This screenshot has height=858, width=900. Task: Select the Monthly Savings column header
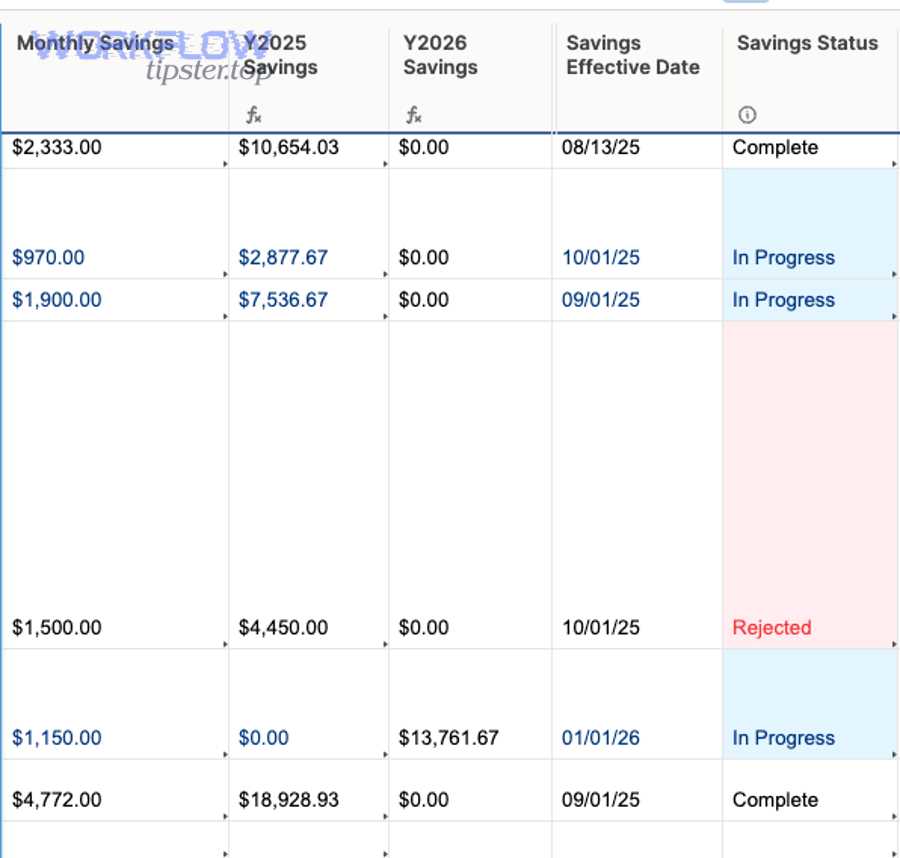point(95,44)
